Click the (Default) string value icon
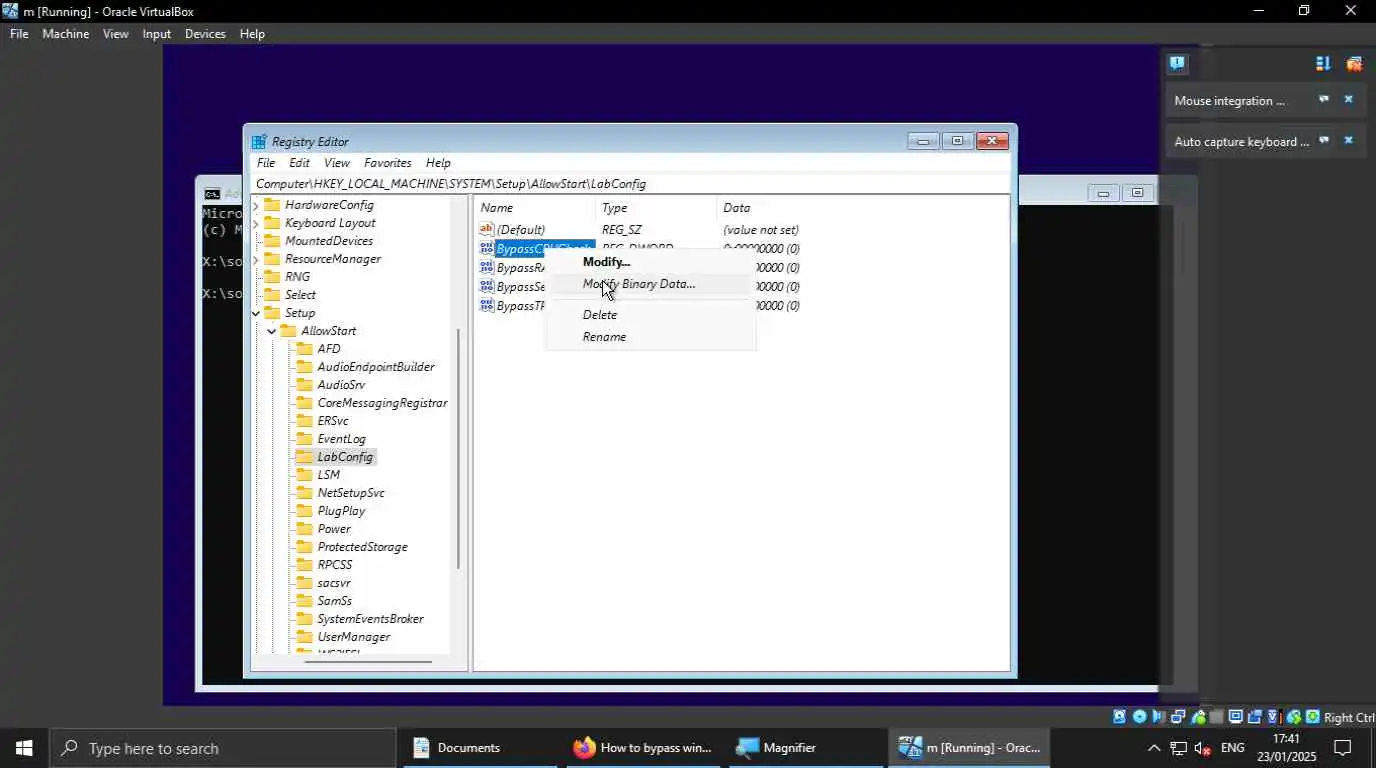 pyautogui.click(x=487, y=230)
